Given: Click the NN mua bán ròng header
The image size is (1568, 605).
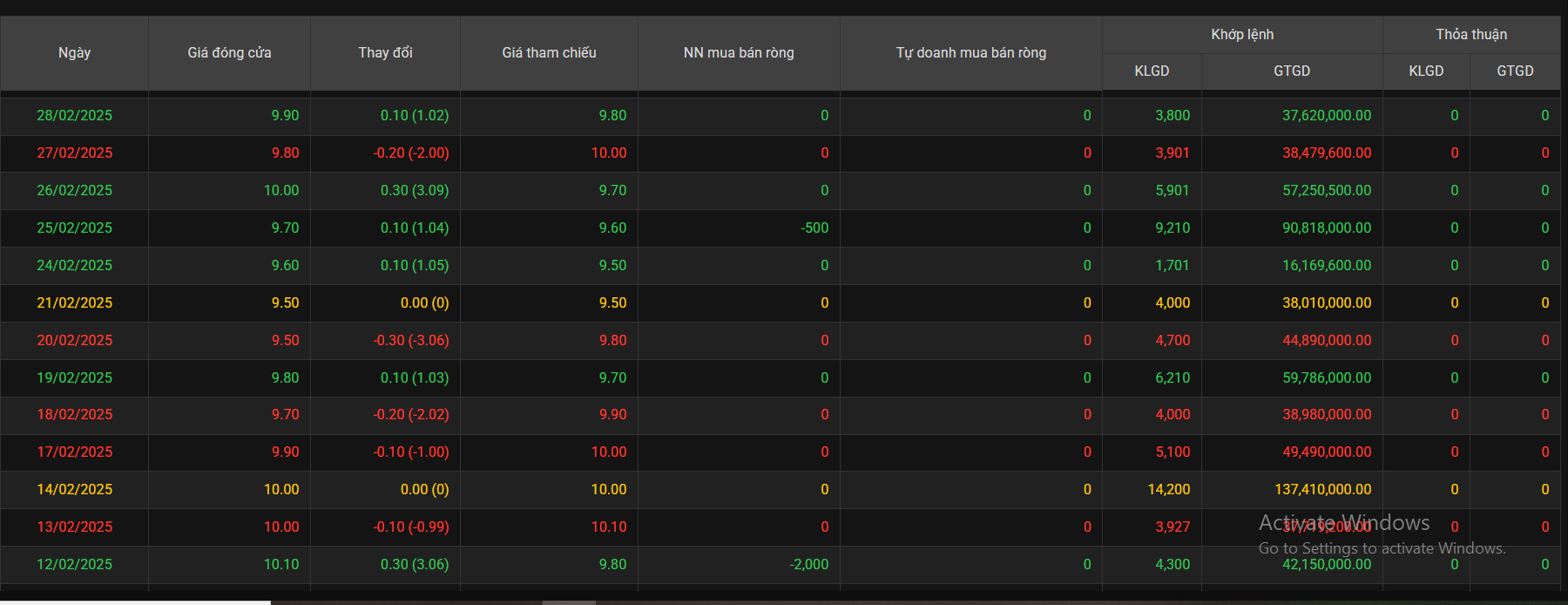Looking at the screenshot, I should [739, 53].
